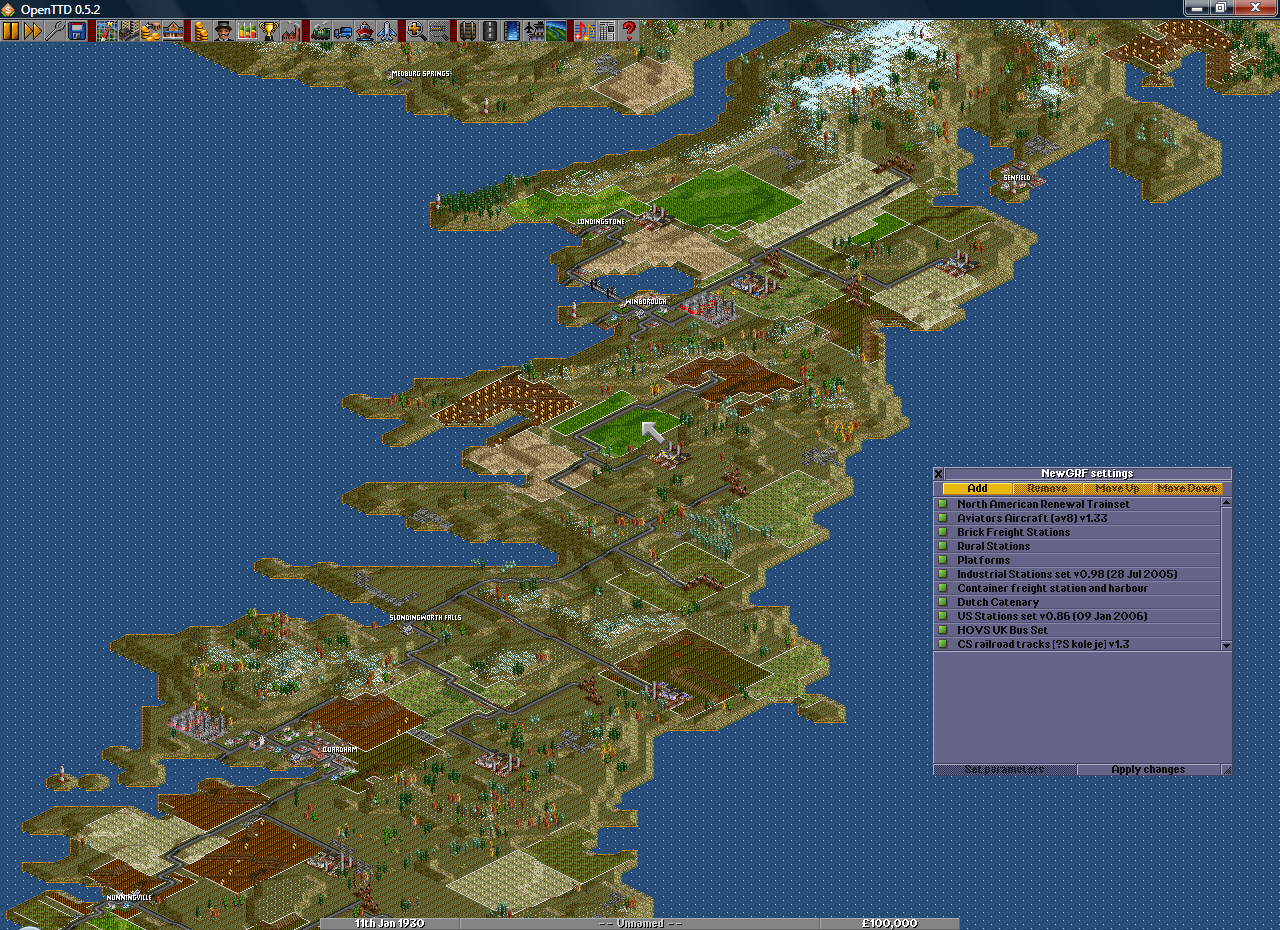The height and width of the screenshot is (930, 1280).
Task: Open the industries factory icon
Action: tap(290, 31)
